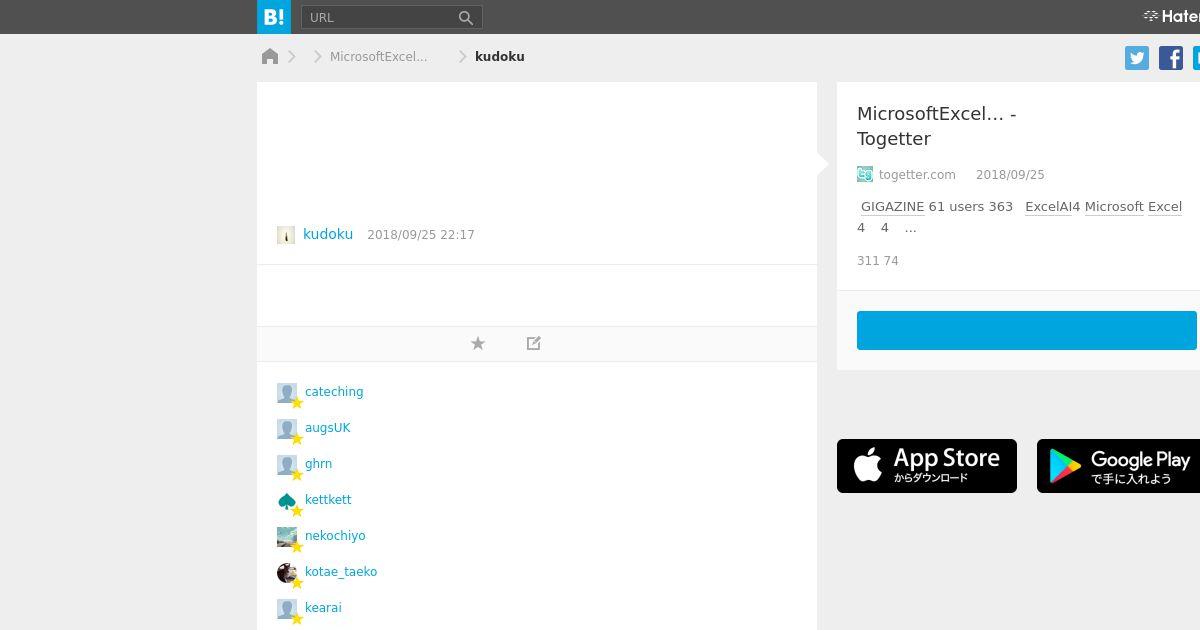Image resolution: width=1200 pixels, height=630 pixels.
Task: Open the augsUK user link
Action: (328, 428)
